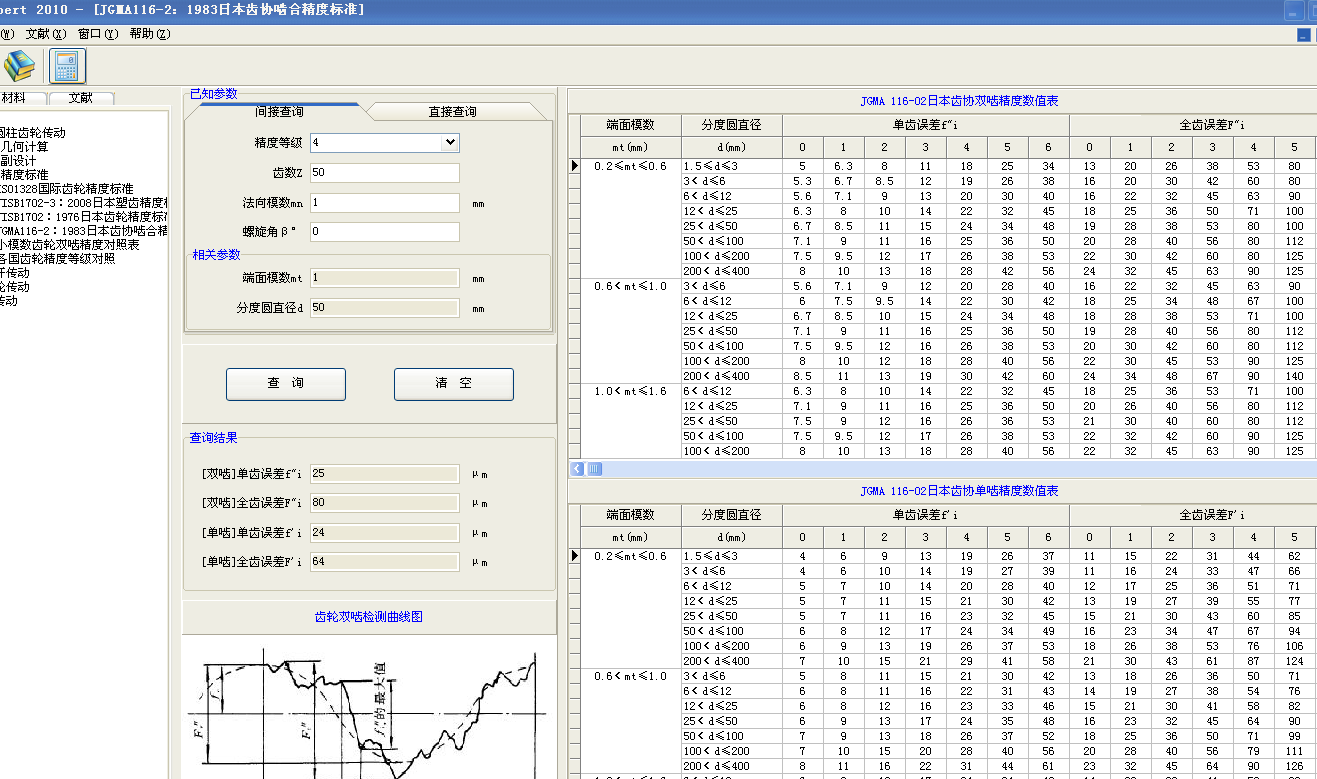Click the 清空 button
Viewport: 1317px width, 779px height.
(x=454, y=384)
